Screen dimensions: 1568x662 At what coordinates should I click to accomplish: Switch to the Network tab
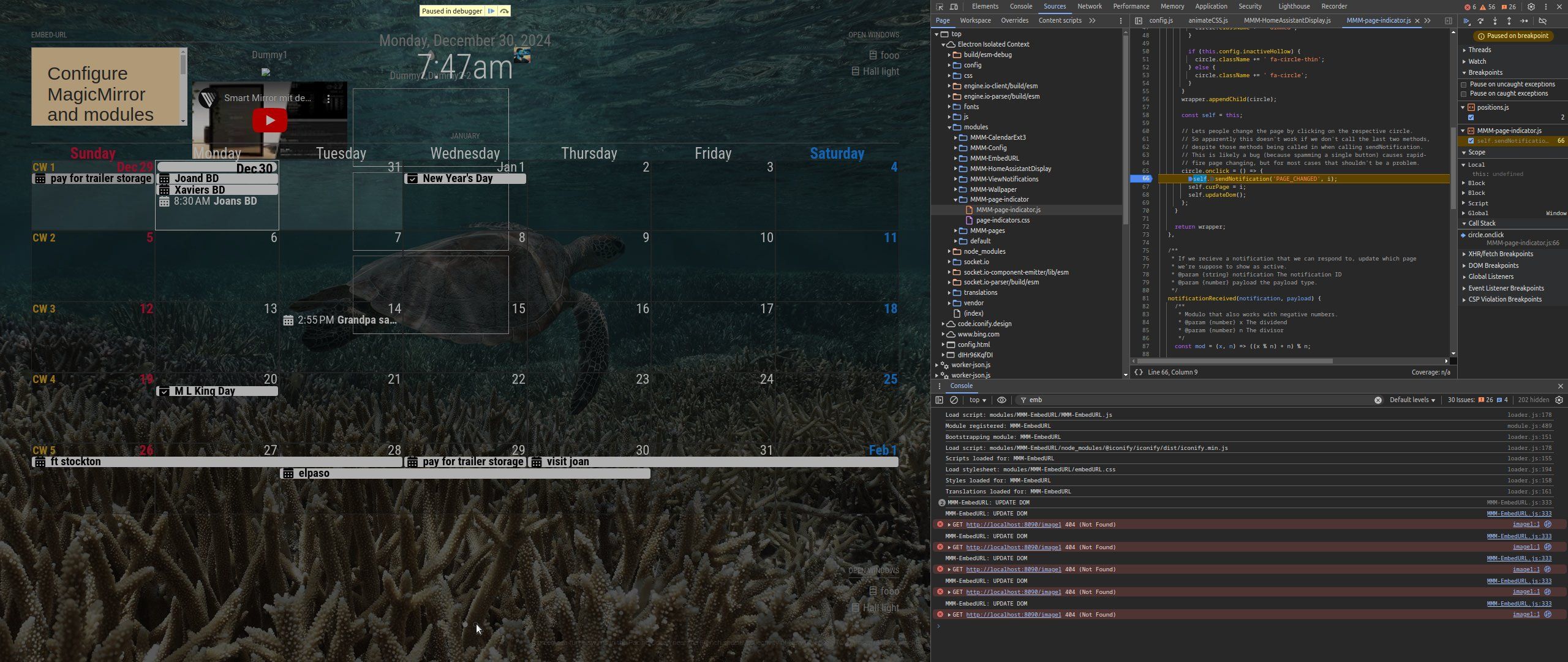(x=1089, y=6)
